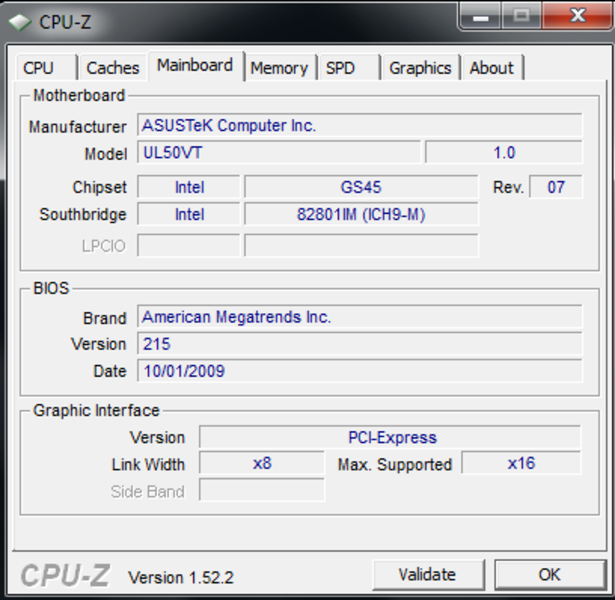Switch to the CPU tab
Screen dimensions: 615x600
(46, 68)
